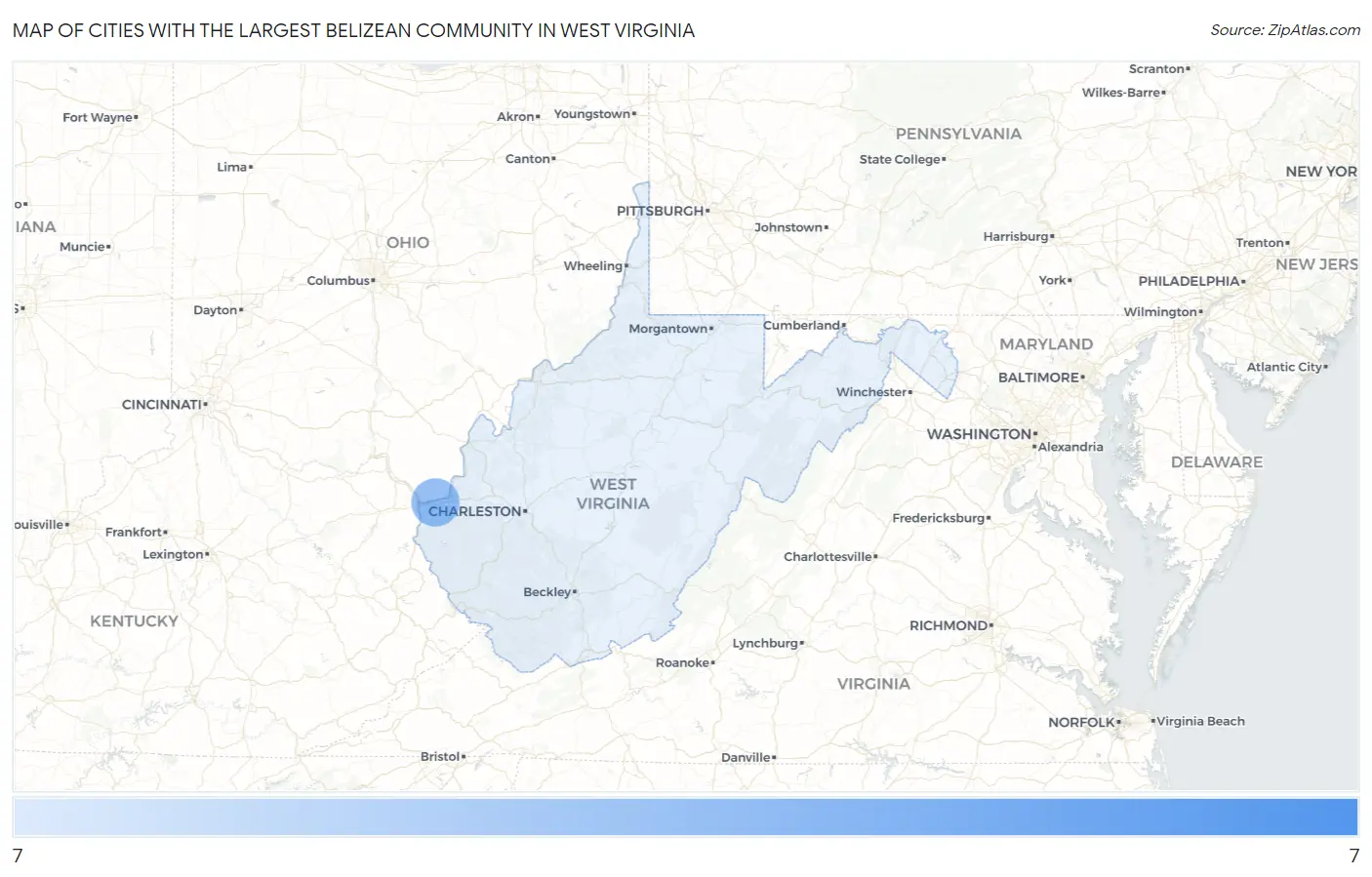Click the WEST VIRGINIA state label

click(613, 494)
